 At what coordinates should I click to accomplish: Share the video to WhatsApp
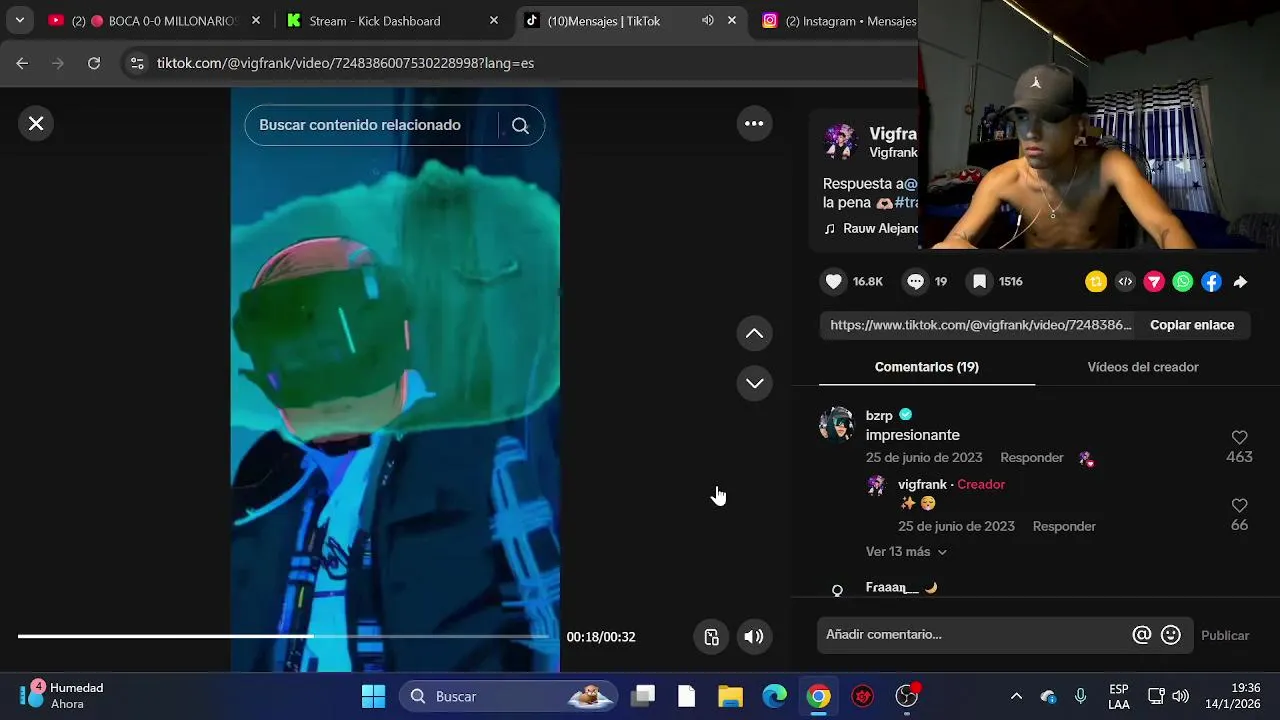pos(1183,282)
